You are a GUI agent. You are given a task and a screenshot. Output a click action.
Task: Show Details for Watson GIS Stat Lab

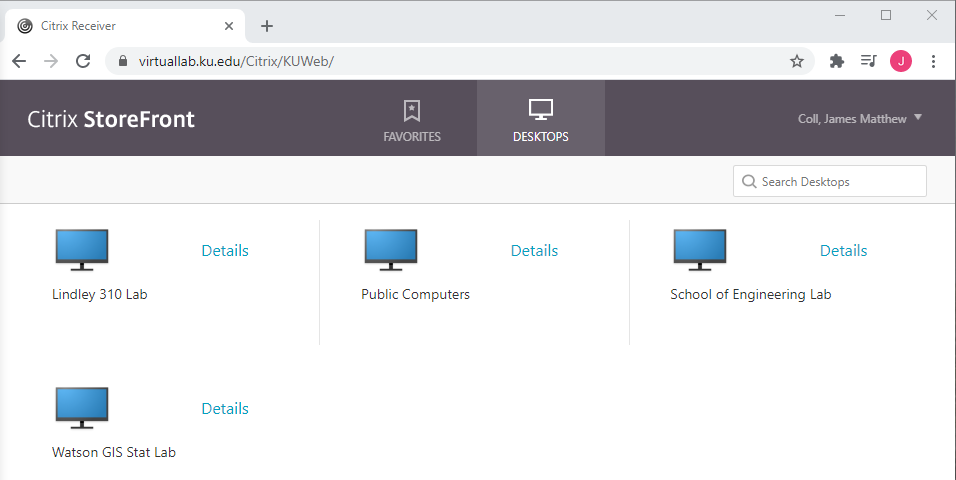point(225,409)
